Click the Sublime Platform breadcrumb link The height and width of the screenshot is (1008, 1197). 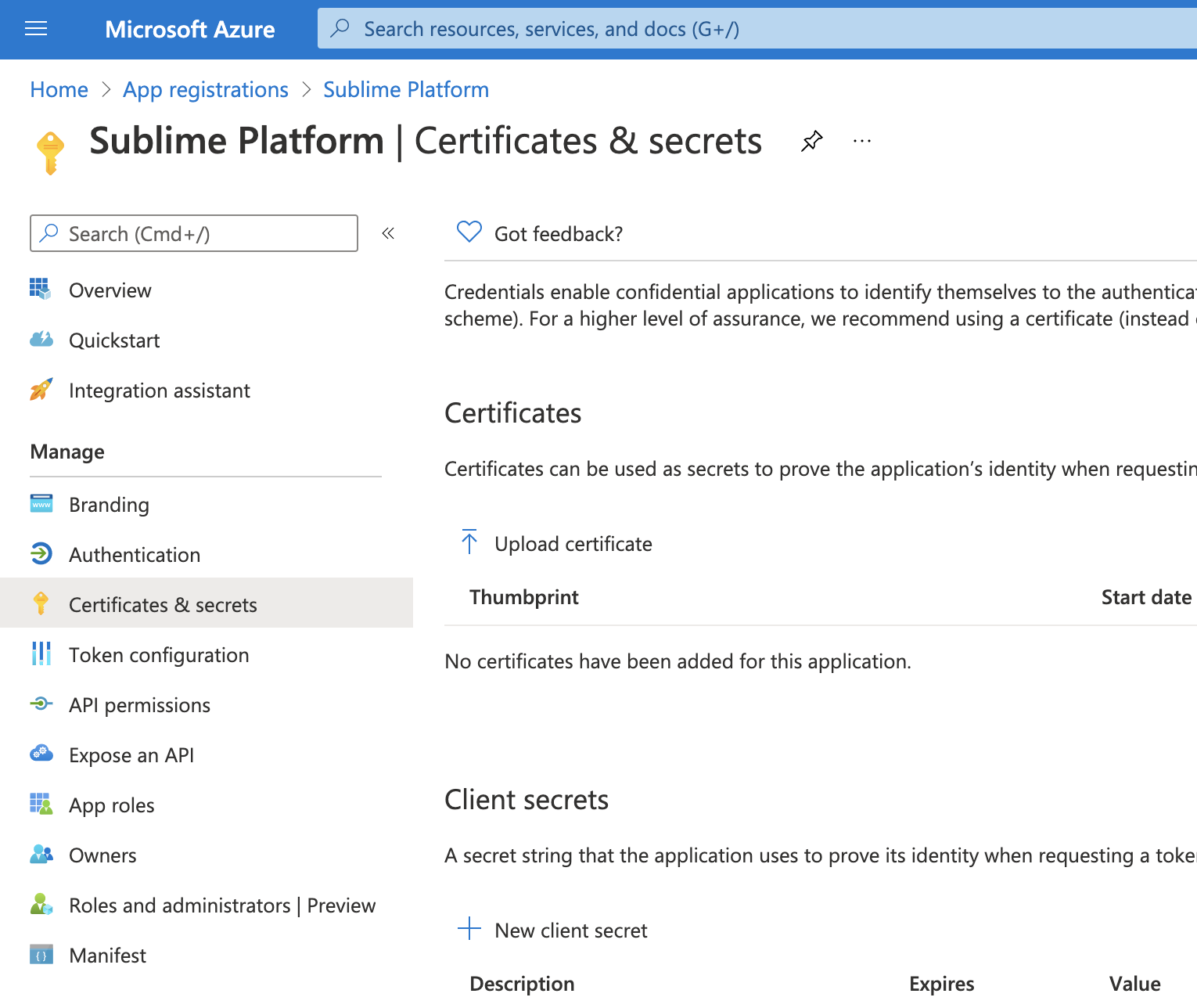[406, 90]
